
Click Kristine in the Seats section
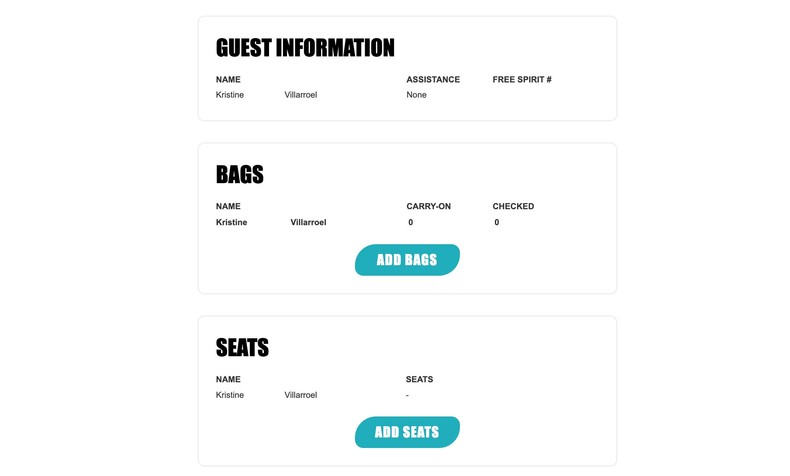click(x=230, y=395)
